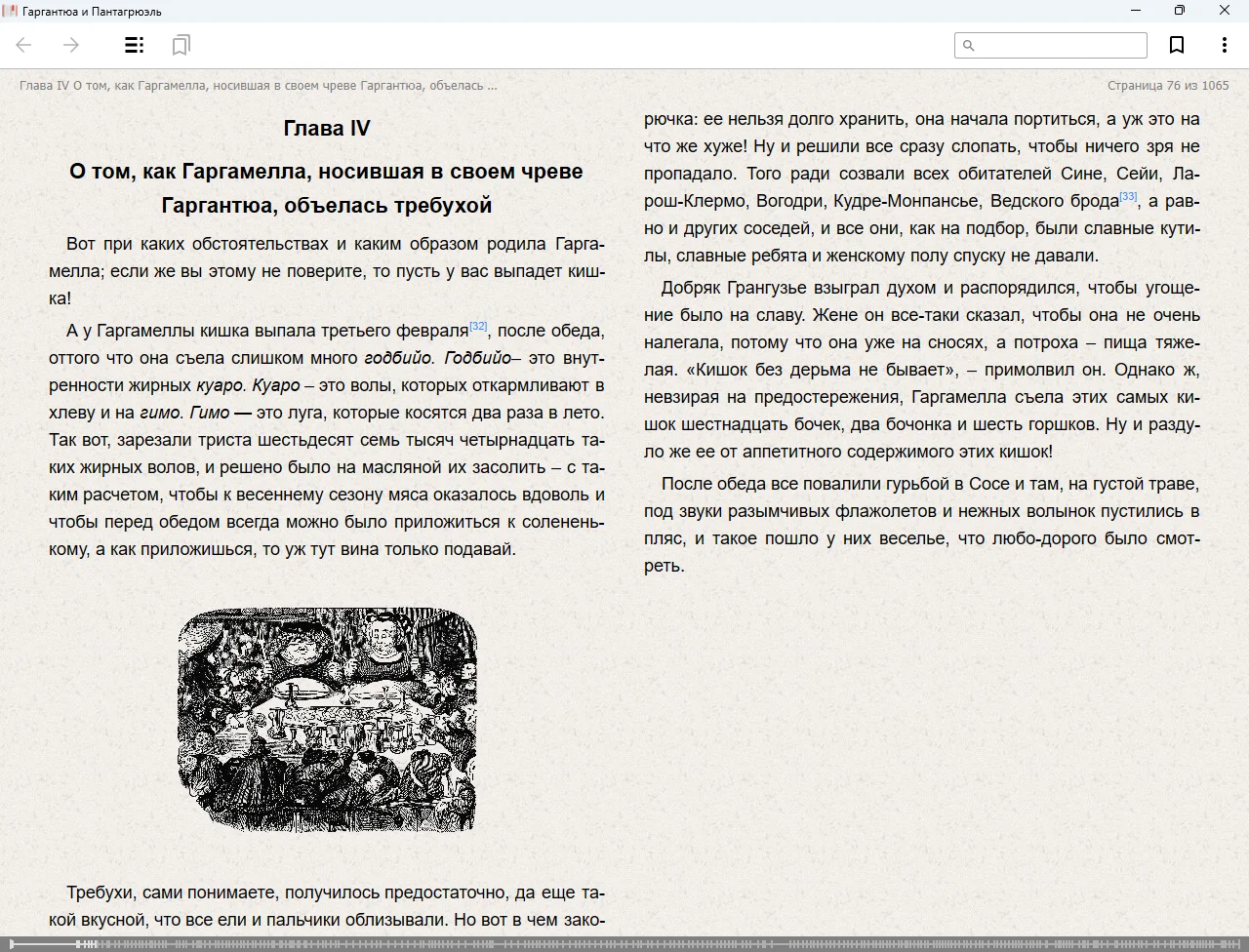Close the book reader window
Screen dimensions: 1249x952
coord(1225,11)
